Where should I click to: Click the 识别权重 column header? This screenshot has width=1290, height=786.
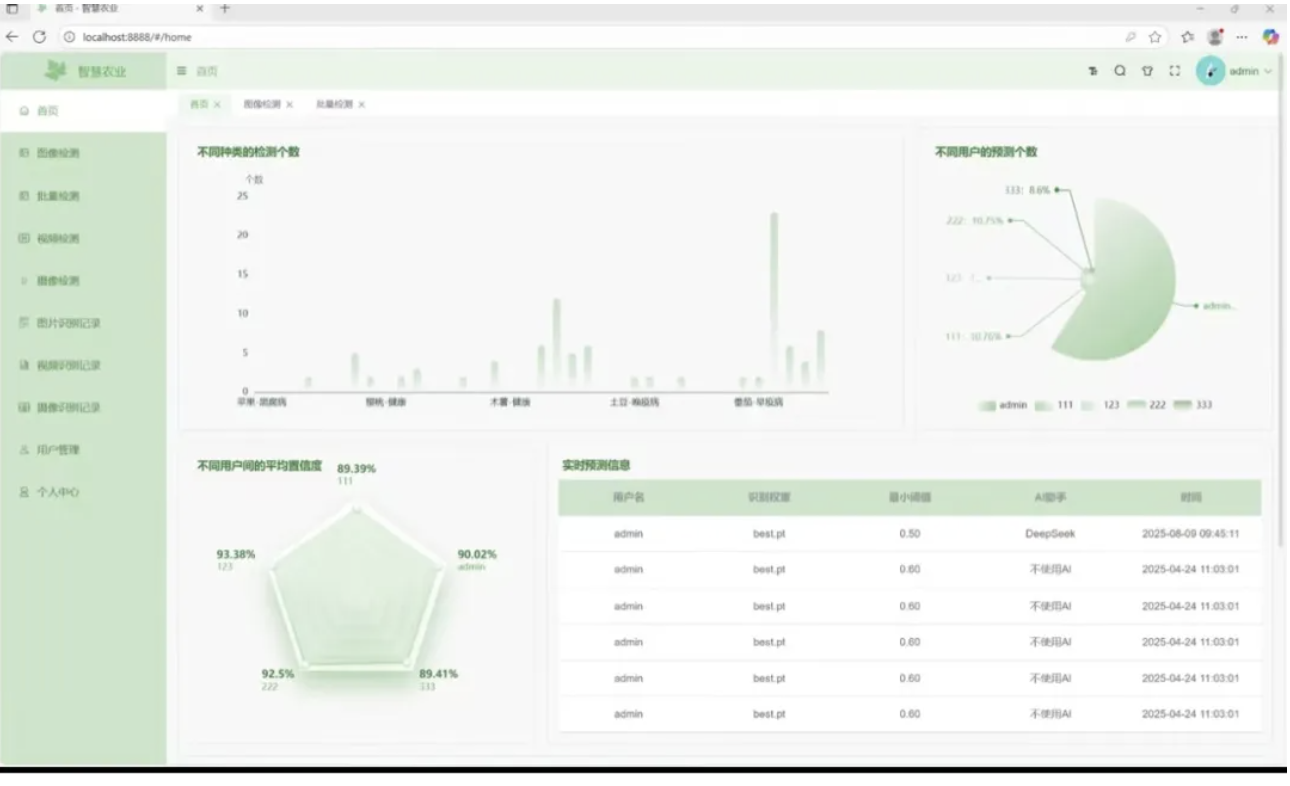click(769, 497)
